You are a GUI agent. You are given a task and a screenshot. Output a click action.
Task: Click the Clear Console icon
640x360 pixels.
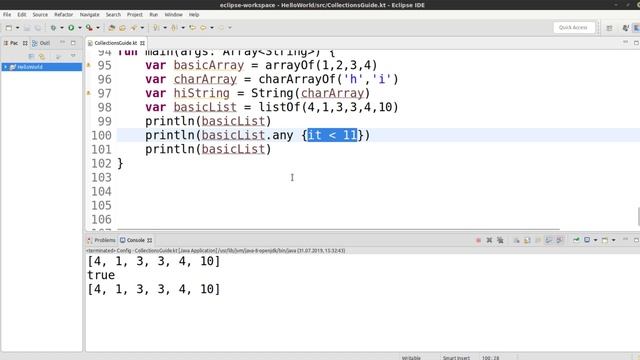coord(516,240)
